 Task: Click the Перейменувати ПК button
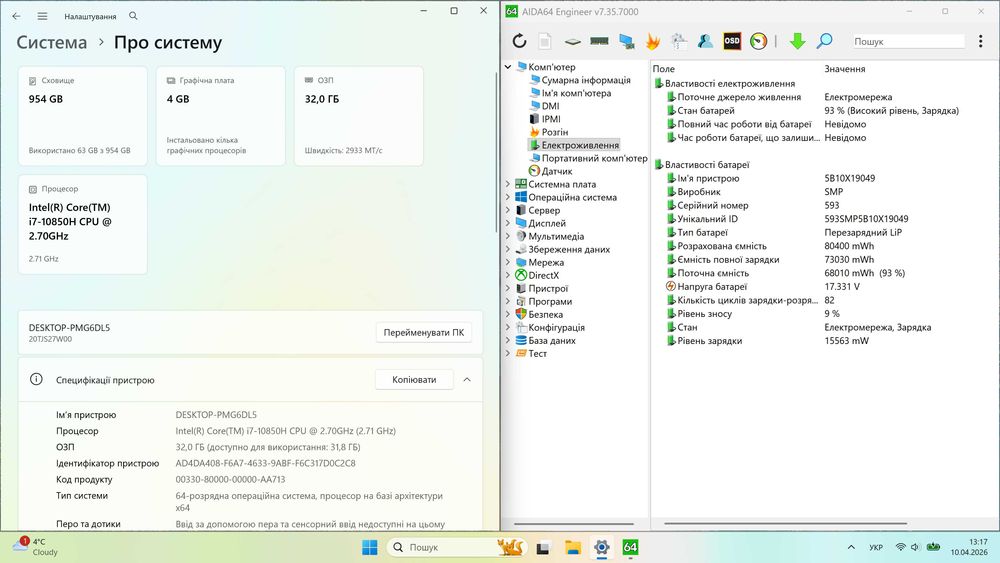(x=423, y=332)
